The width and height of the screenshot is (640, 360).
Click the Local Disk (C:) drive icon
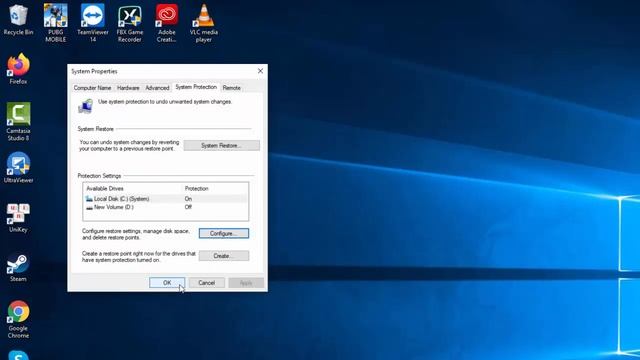89,199
